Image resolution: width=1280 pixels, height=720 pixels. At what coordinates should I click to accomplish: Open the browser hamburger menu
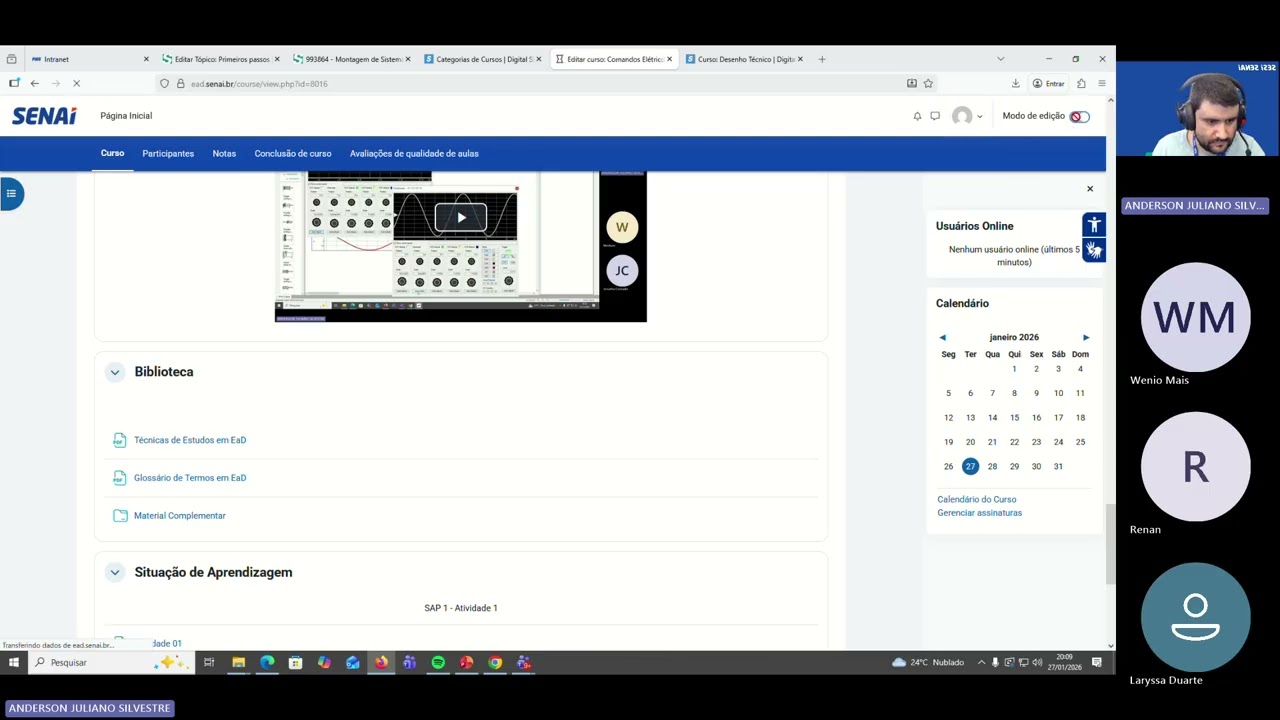(x=1101, y=84)
